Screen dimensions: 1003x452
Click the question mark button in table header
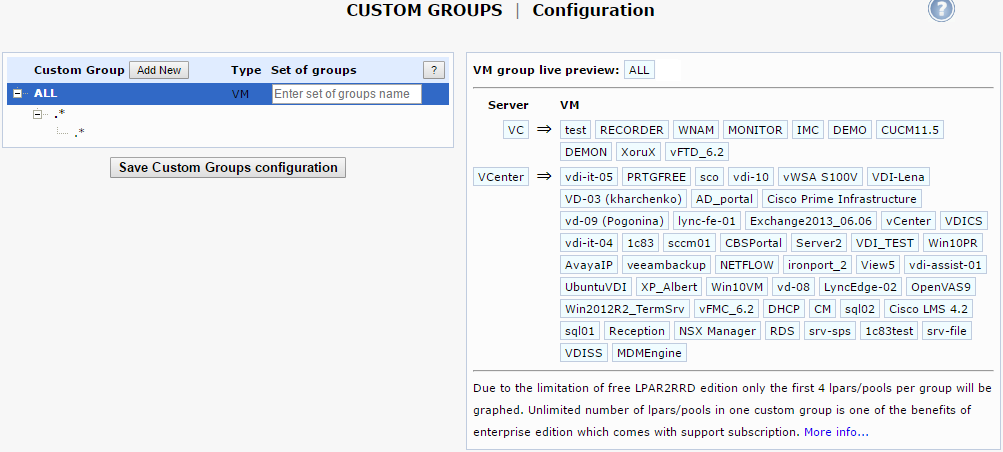tap(433, 70)
